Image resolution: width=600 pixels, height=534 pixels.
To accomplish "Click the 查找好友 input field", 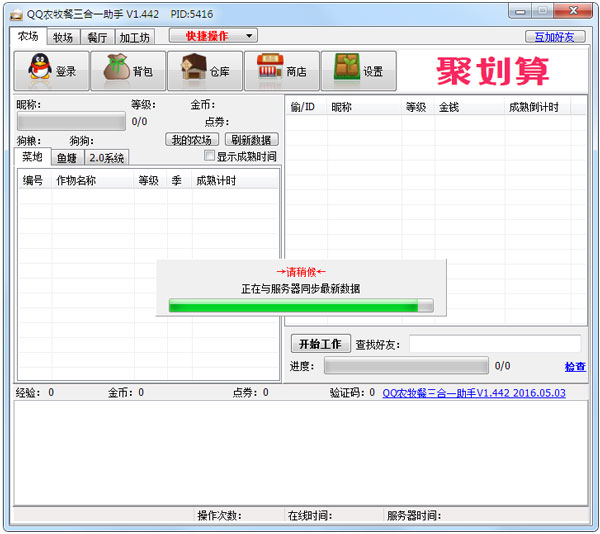I will pyautogui.click(x=495, y=344).
